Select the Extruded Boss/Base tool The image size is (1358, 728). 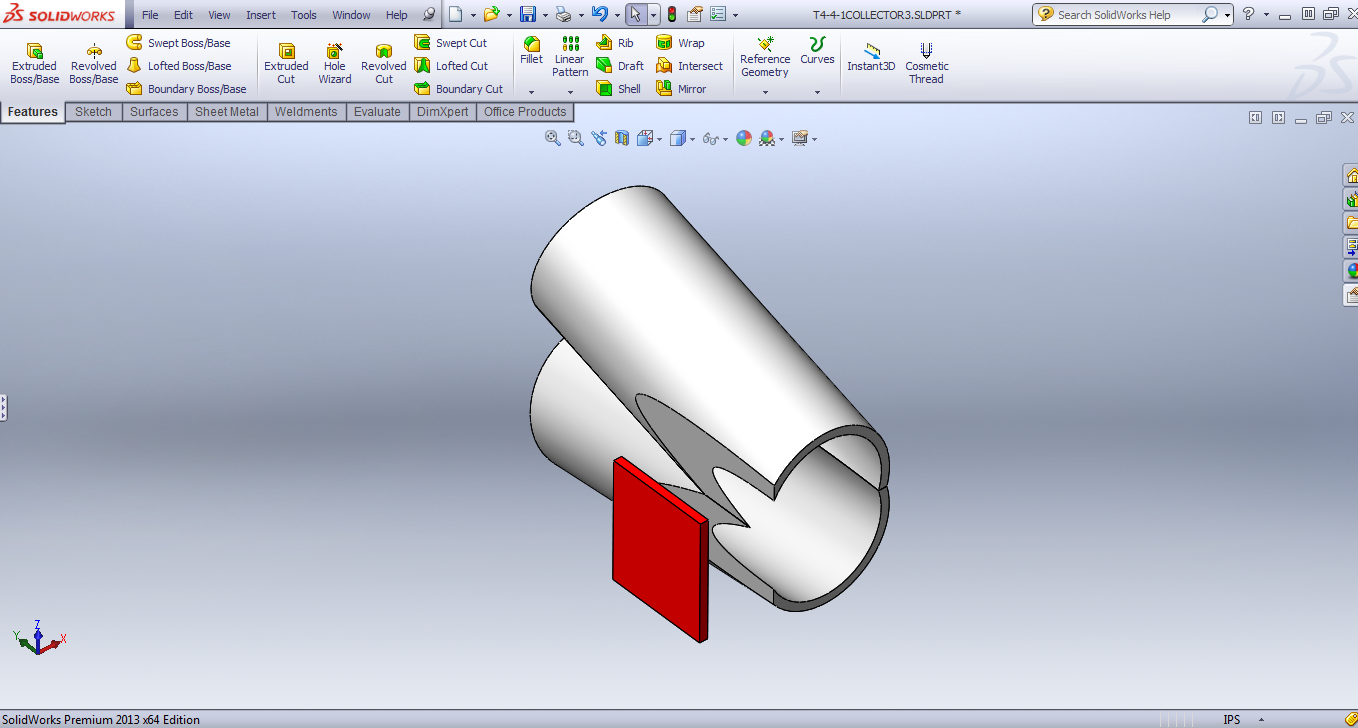click(x=34, y=64)
